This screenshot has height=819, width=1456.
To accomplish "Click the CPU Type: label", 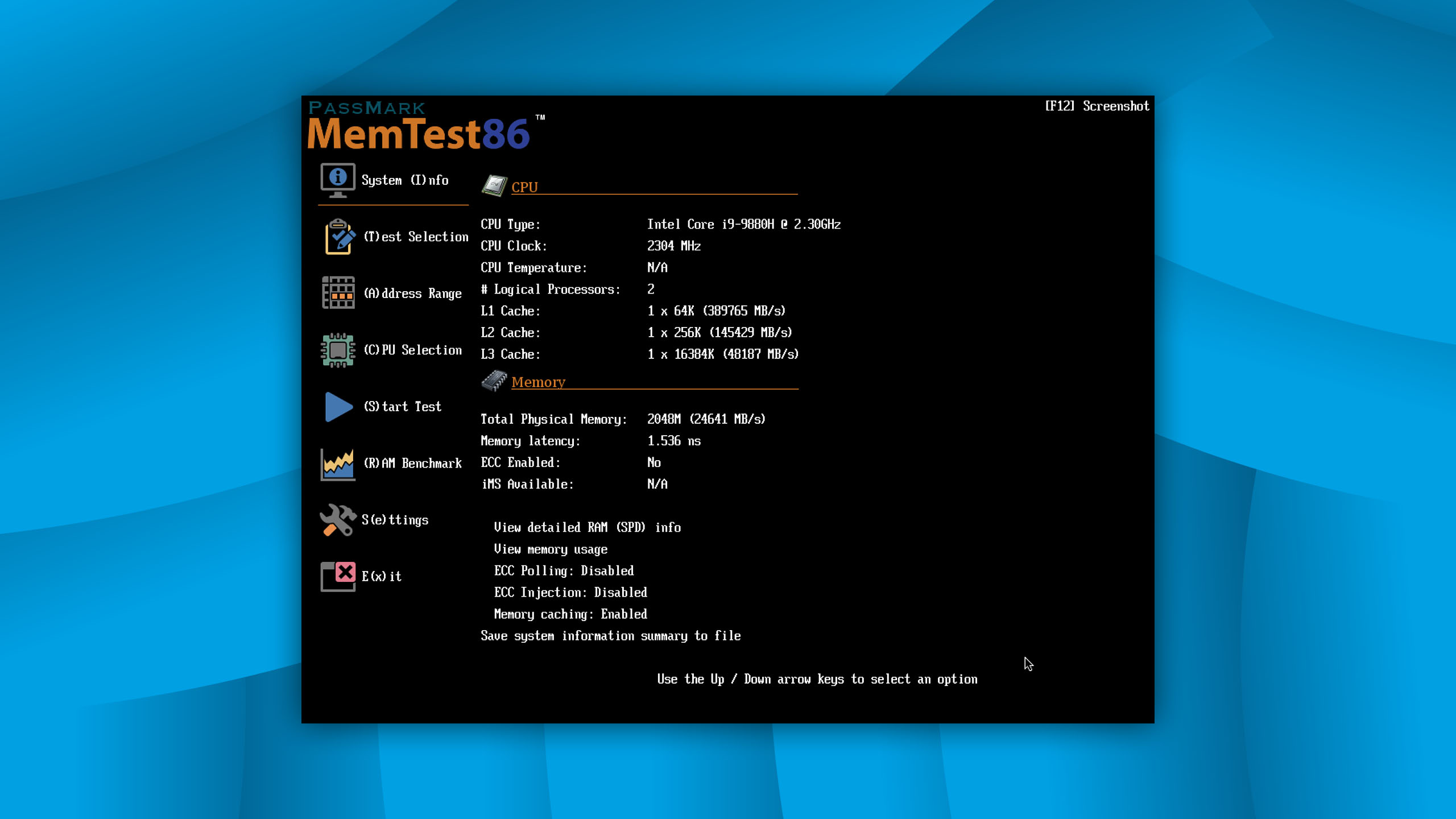I will tap(510, 224).
